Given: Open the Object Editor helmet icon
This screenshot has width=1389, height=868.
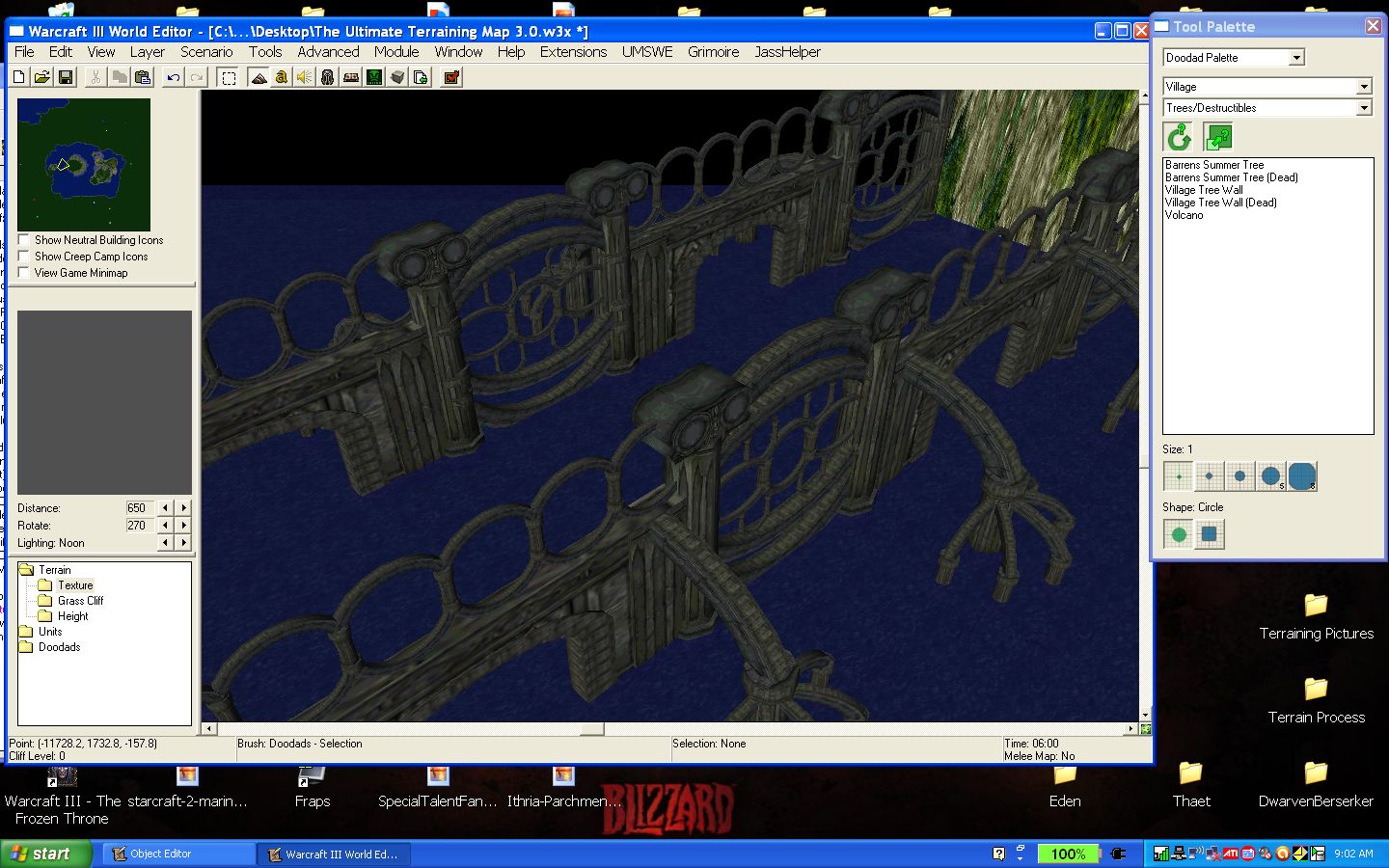Looking at the screenshot, I should tap(328, 77).
